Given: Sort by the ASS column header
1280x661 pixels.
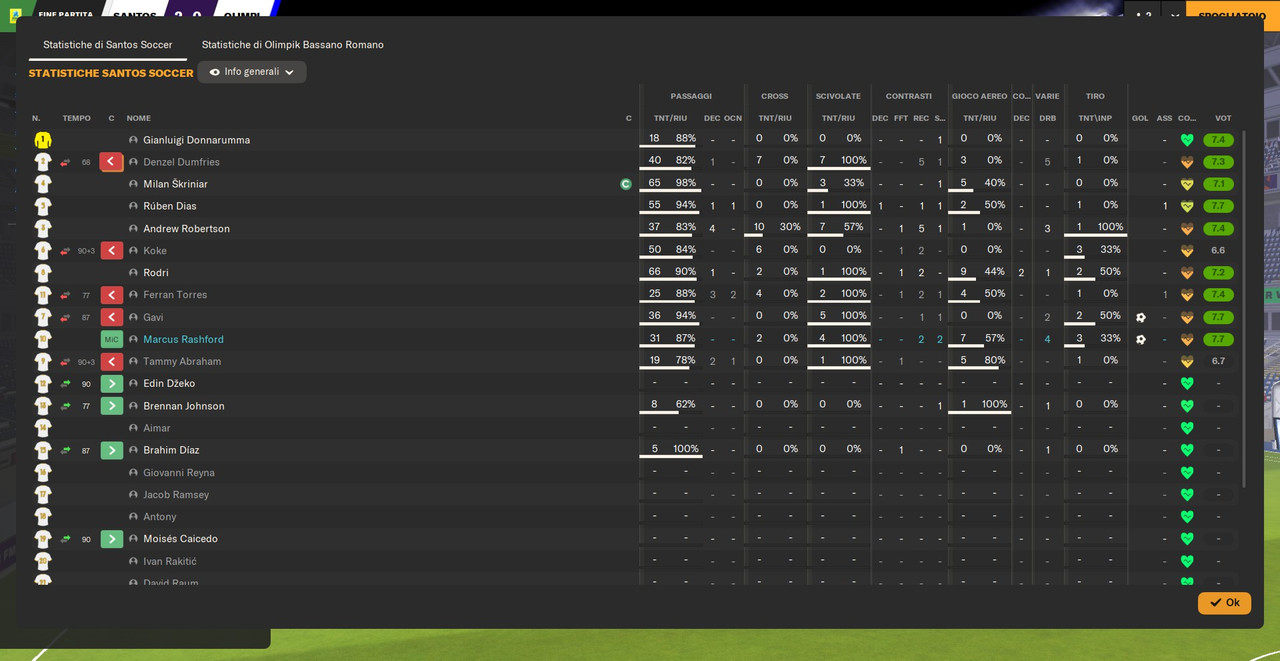Looking at the screenshot, I should tap(1164, 118).
